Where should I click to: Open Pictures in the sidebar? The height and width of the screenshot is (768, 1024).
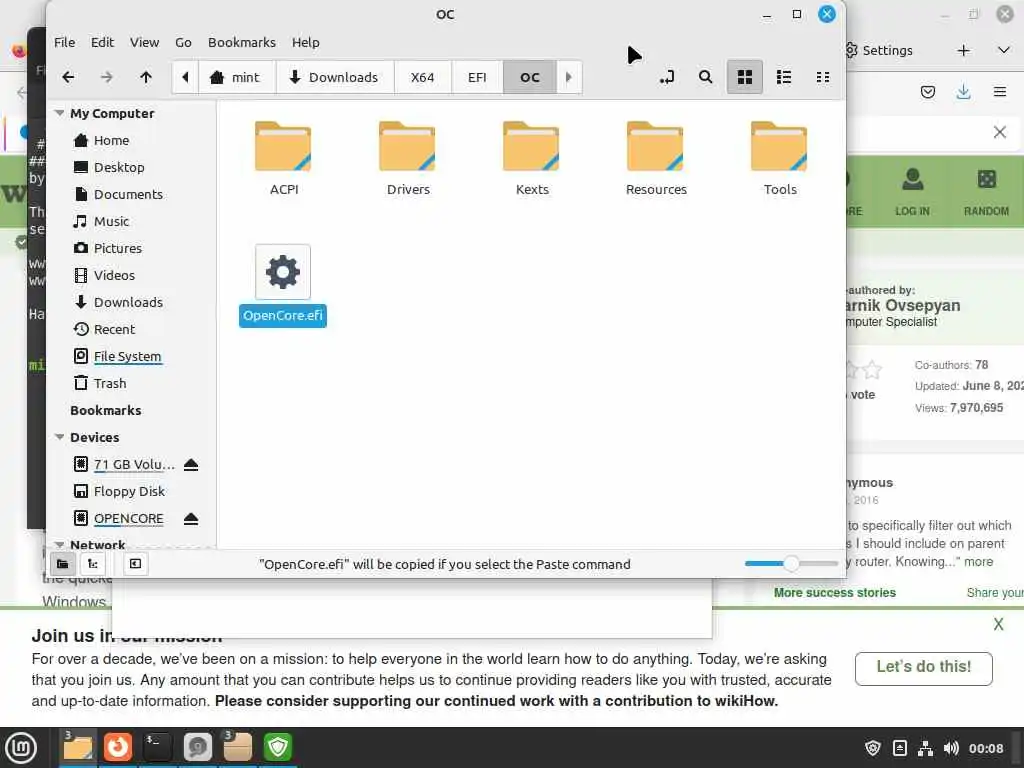coord(118,248)
